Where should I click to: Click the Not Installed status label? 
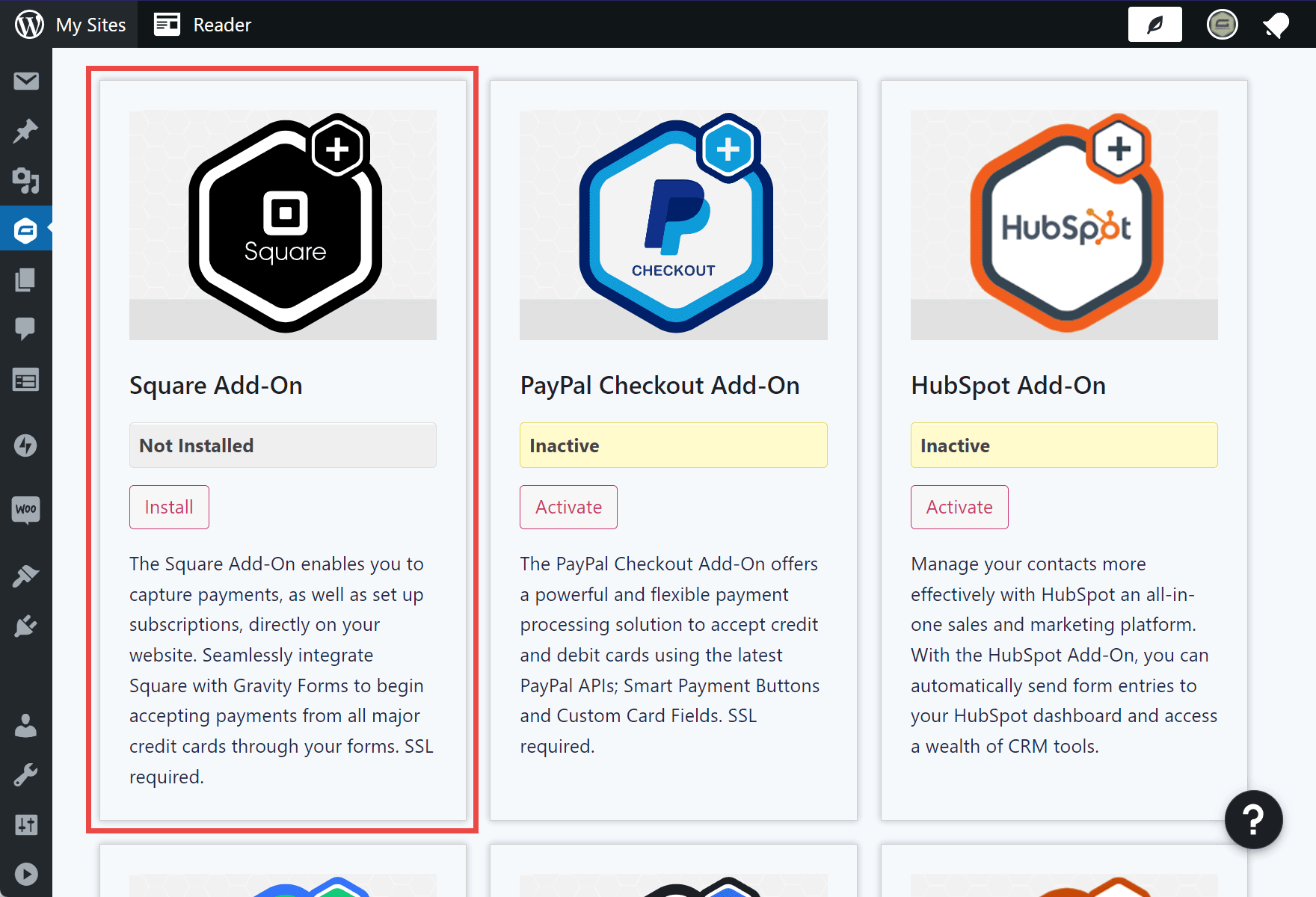coord(283,446)
